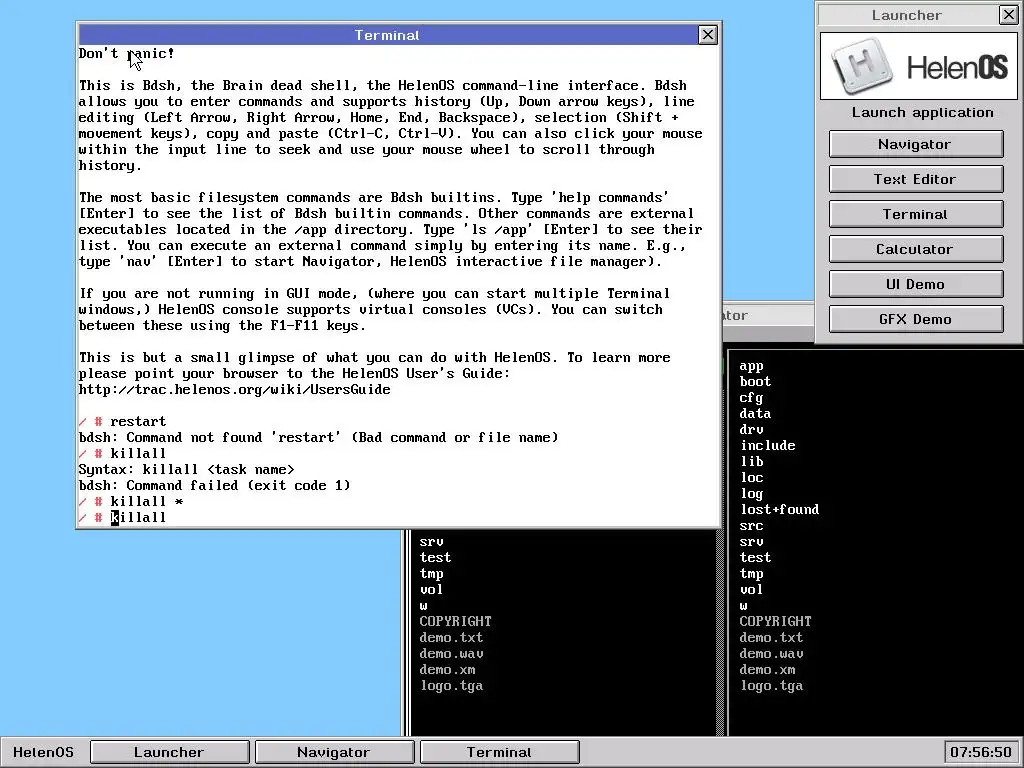Start a new Terminal from Launcher
1024x768 pixels.
916,214
